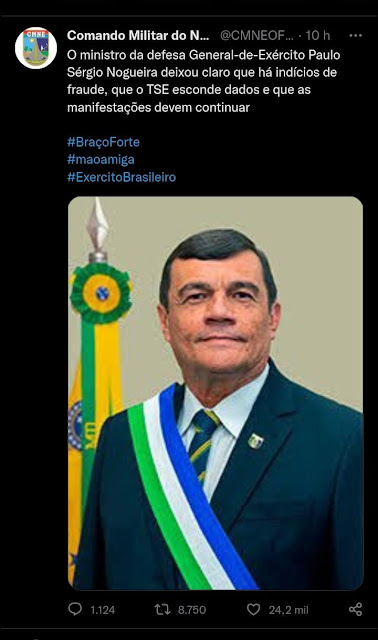Open the attached portrait photo of the minister
Screen dimensions: 378x640
tap(216, 393)
